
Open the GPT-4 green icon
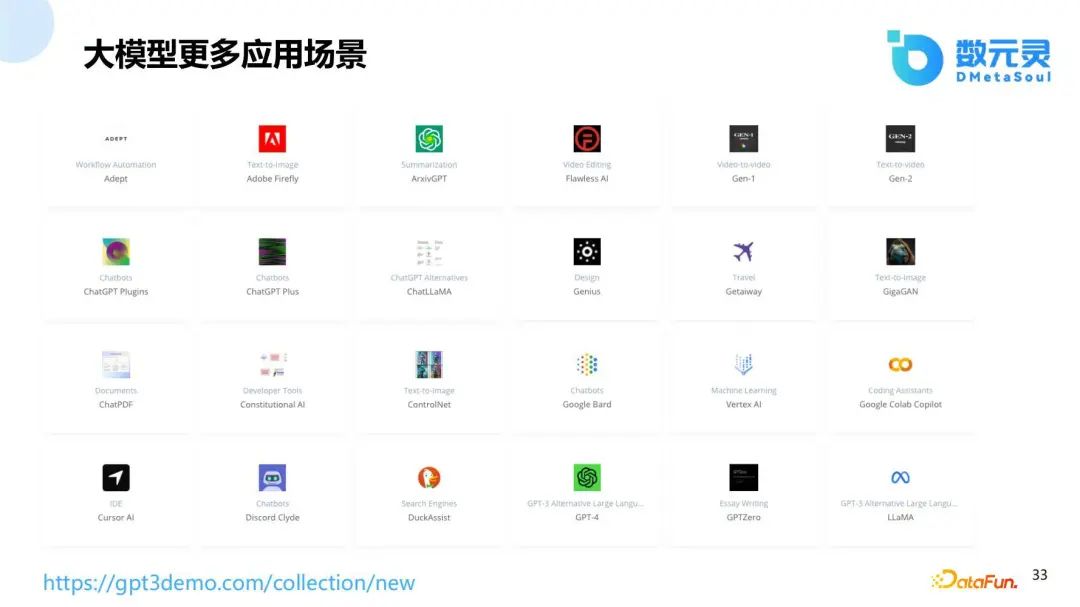[x=587, y=477]
